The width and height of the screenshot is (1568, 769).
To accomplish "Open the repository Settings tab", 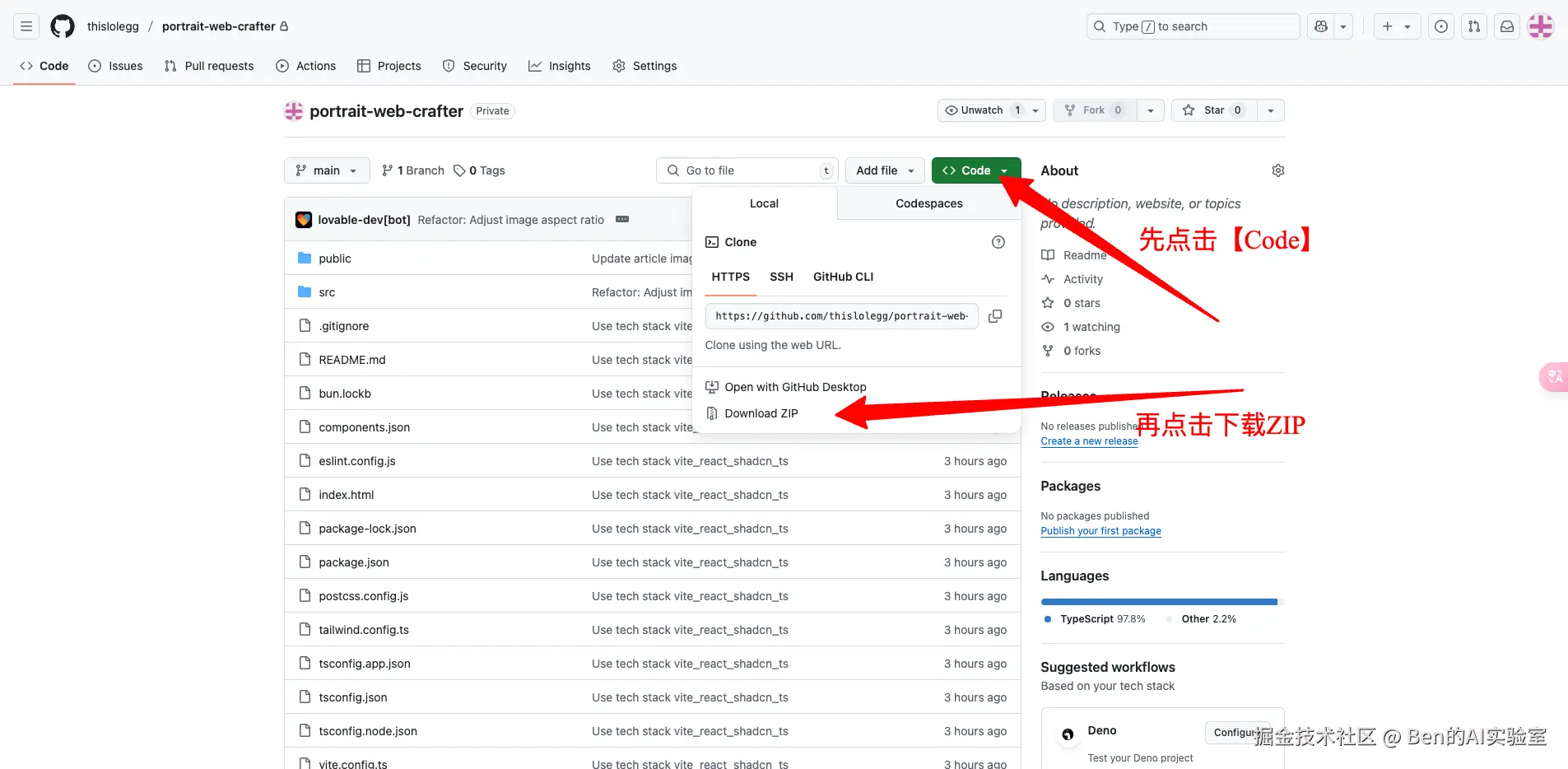I will tap(644, 66).
